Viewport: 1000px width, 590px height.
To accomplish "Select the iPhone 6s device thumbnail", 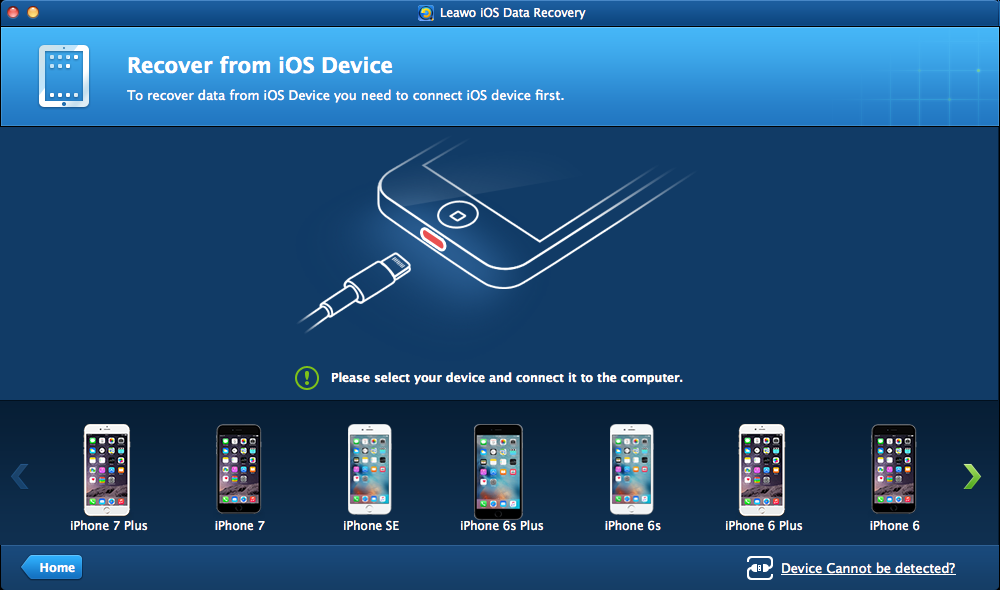I will coord(631,469).
